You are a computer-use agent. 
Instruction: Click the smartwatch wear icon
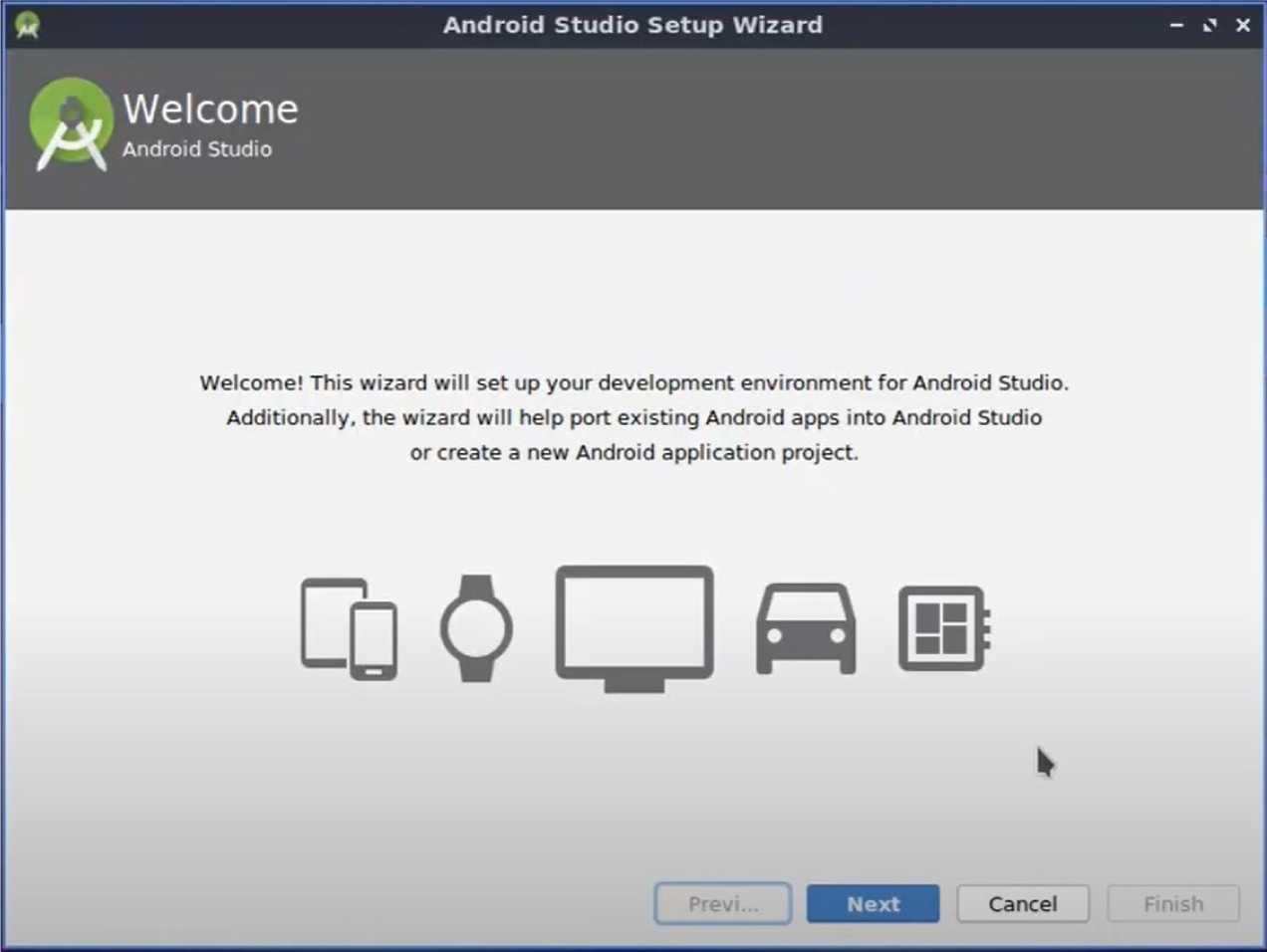pos(476,628)
